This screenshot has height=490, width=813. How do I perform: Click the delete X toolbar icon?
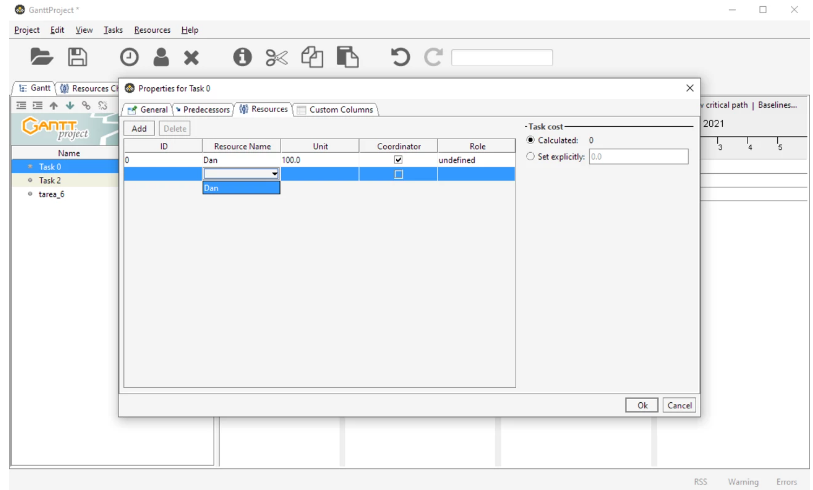click(x=191, y=58)
